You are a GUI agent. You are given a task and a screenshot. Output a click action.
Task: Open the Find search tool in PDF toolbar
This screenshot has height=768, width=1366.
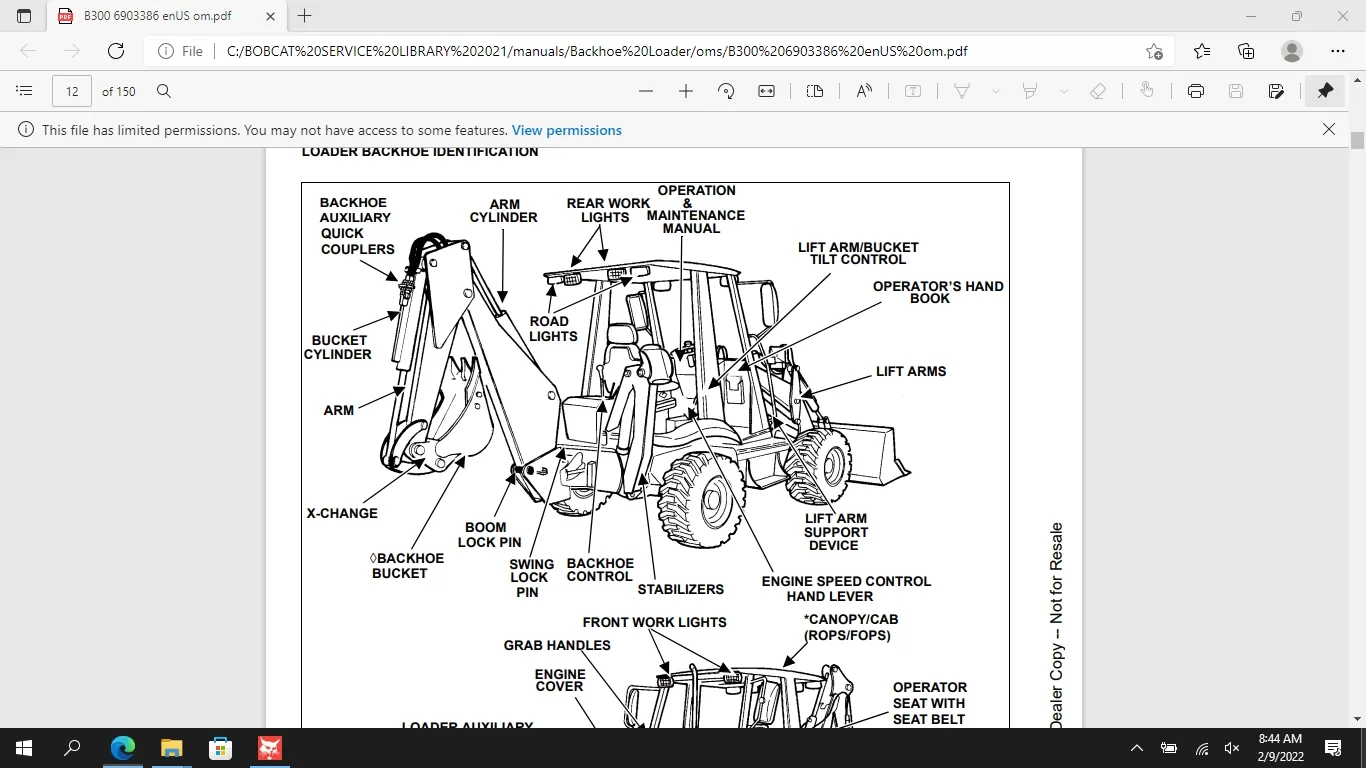[x=164, y=91]
